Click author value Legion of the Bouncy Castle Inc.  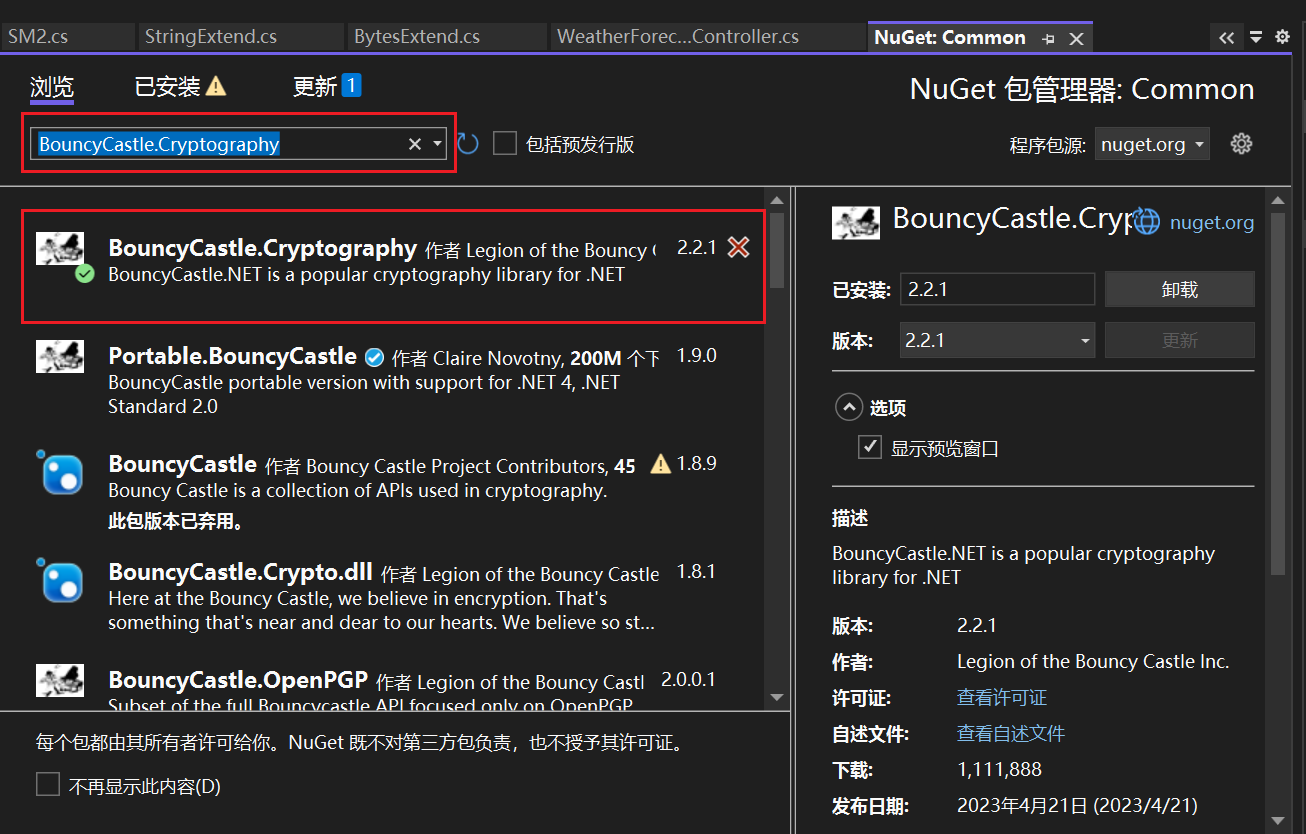point(1093,661)
